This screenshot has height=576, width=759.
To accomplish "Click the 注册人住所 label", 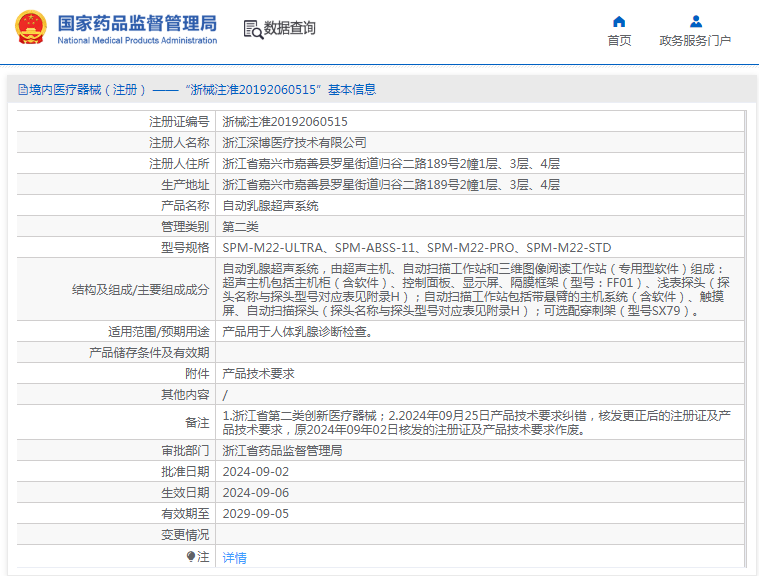I will click(179, 164).
